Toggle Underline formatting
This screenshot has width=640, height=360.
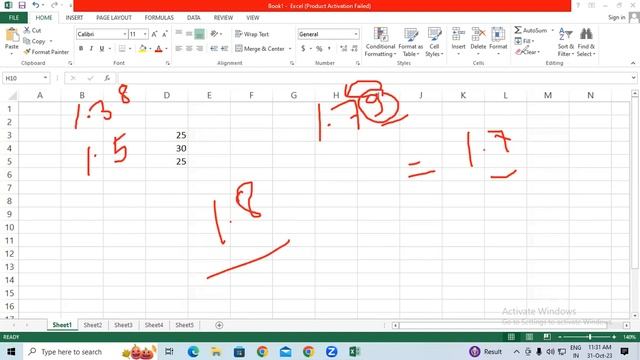point(102,49)
